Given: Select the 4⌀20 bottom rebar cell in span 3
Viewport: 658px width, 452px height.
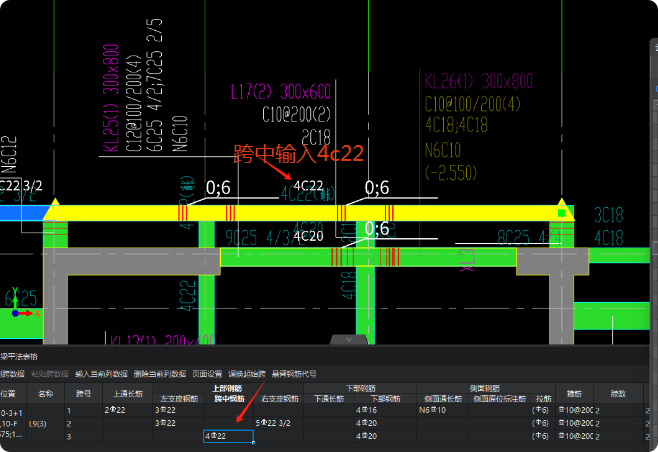Looking at the screenshot, I should pyautogui.click(x=385, y=436).
